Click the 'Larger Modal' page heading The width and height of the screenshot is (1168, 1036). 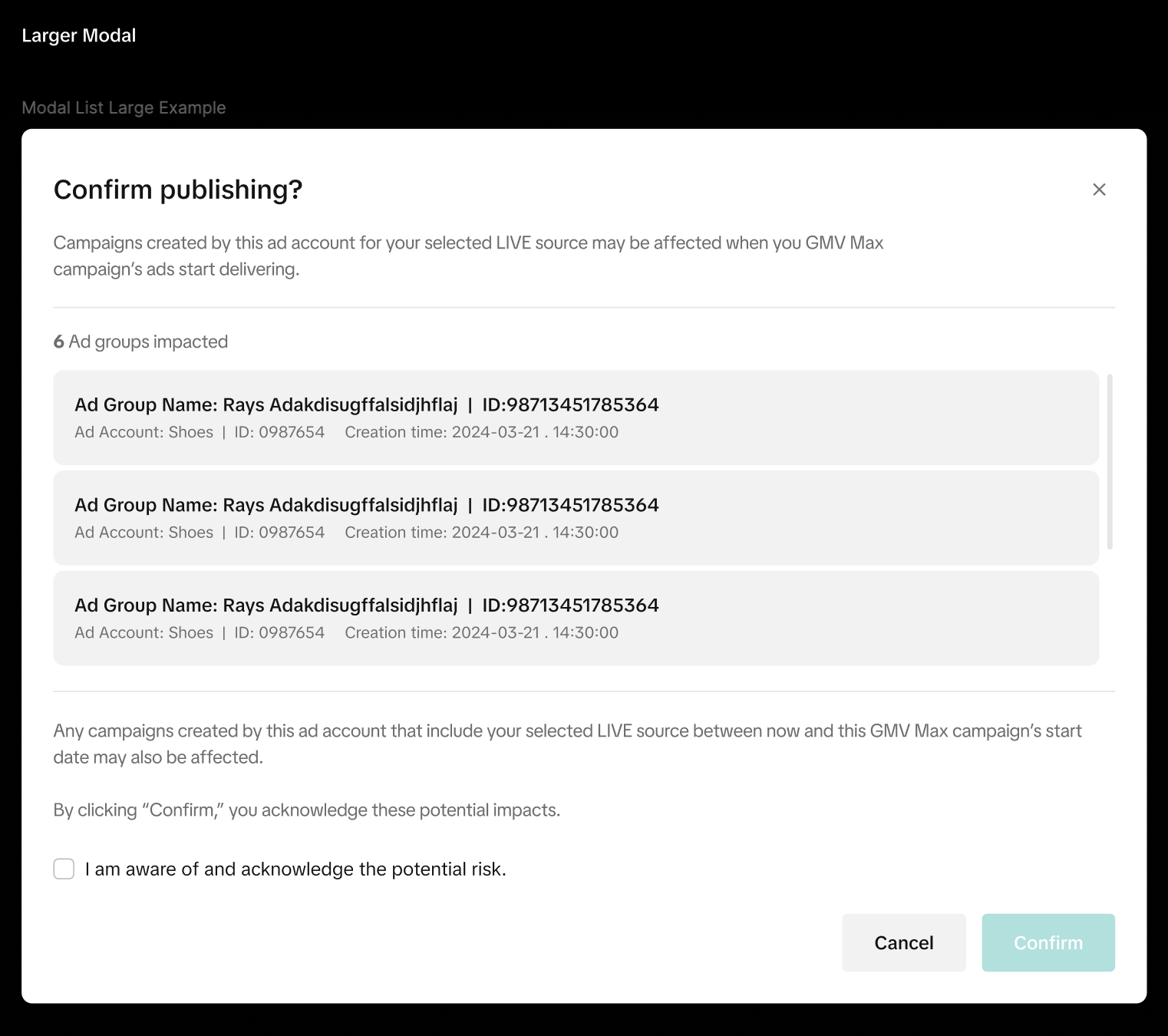pyautogui.click(x=79, y=35)
